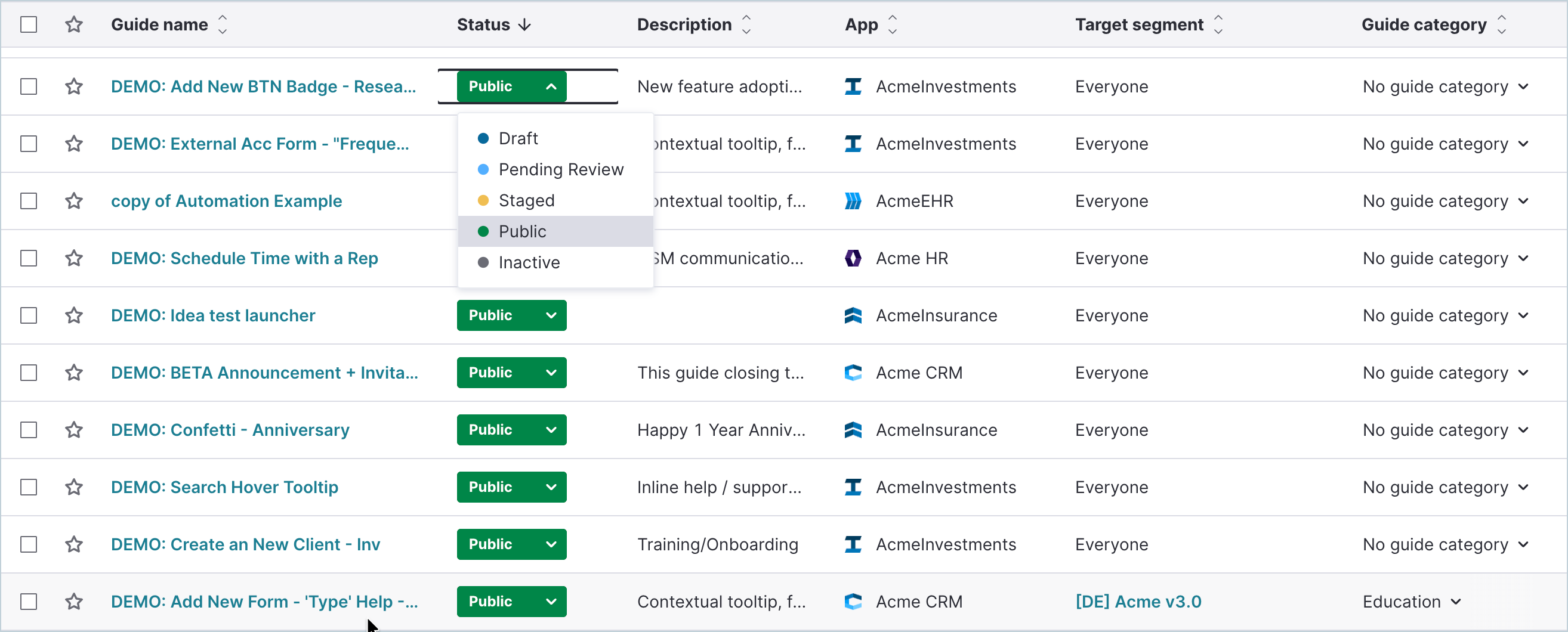Check the DEMO: Confetti - Anniversary row
Viewport: 1568px width, 632px height.
click(29, 429)
